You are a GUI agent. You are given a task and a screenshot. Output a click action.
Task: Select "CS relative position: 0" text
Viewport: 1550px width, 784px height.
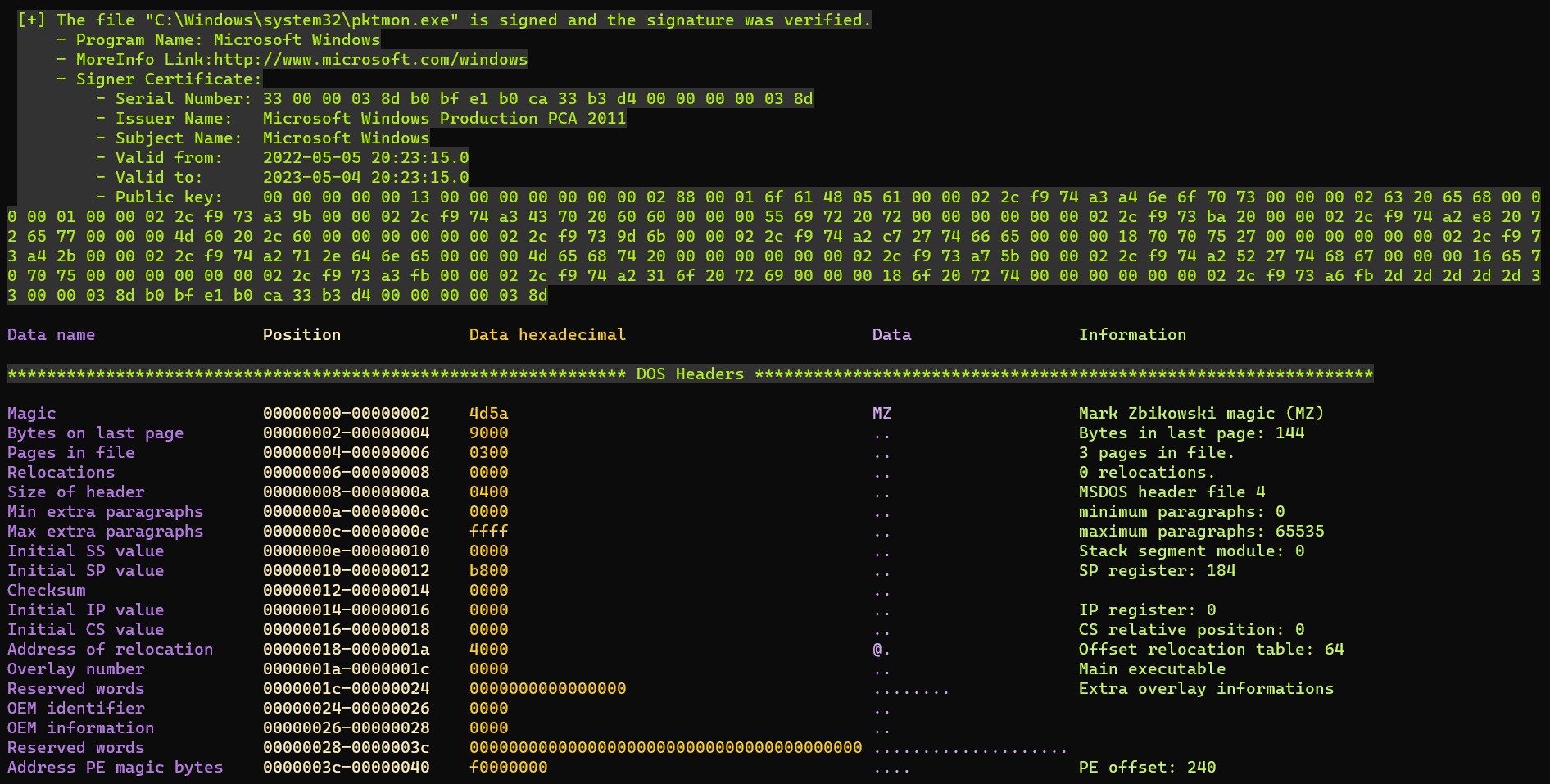coord(1192,630)
